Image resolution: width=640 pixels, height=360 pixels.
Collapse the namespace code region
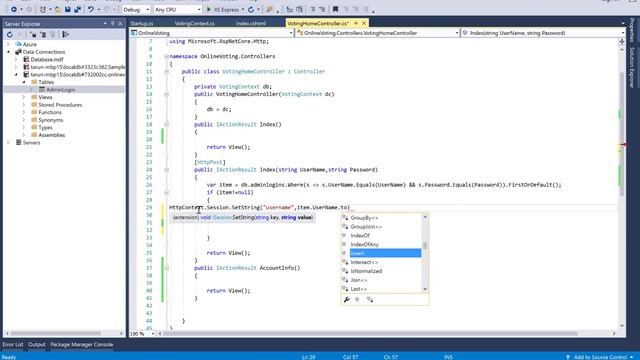tap(166, 56)
